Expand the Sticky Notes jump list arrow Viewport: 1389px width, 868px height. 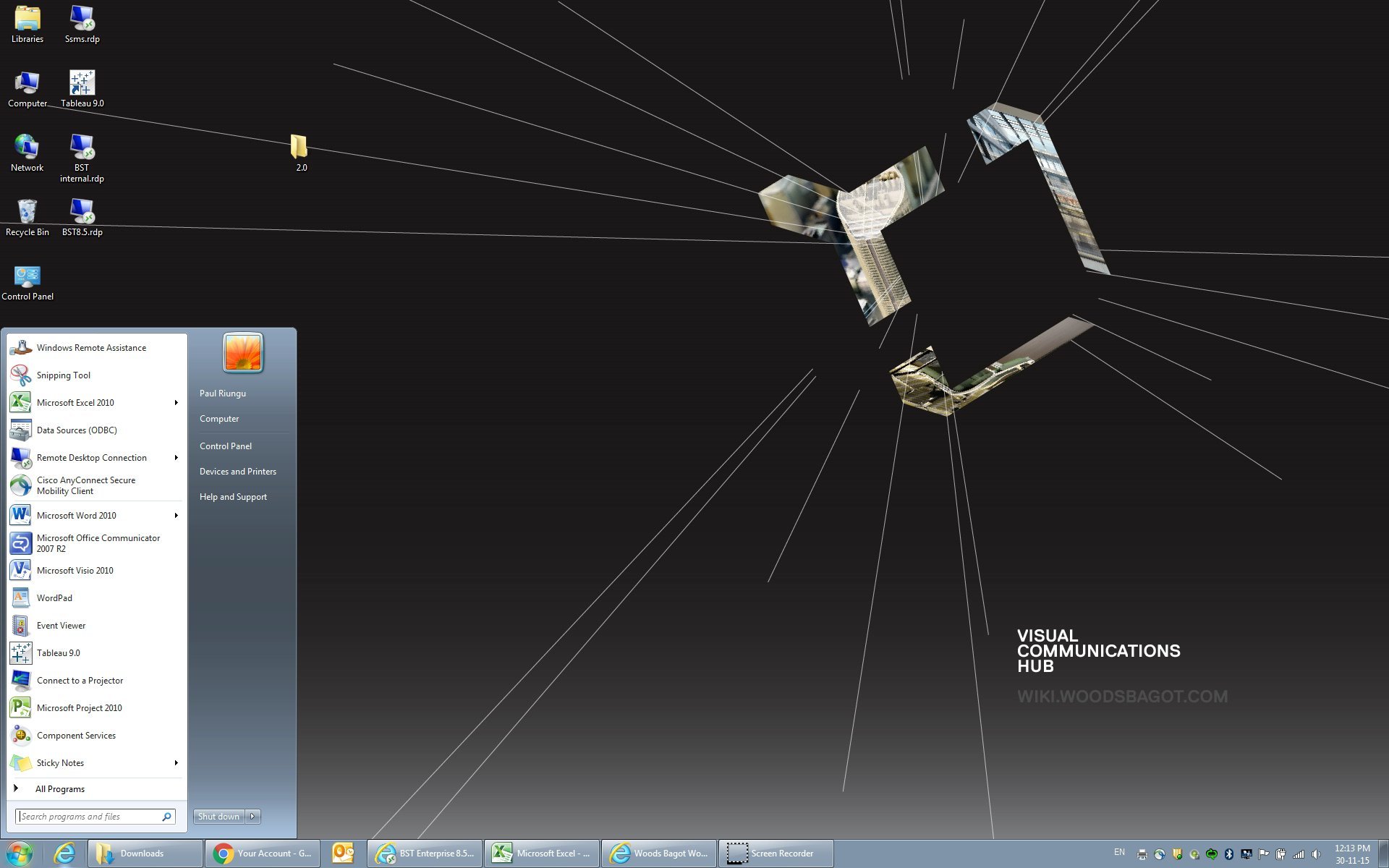coord(176,763)
